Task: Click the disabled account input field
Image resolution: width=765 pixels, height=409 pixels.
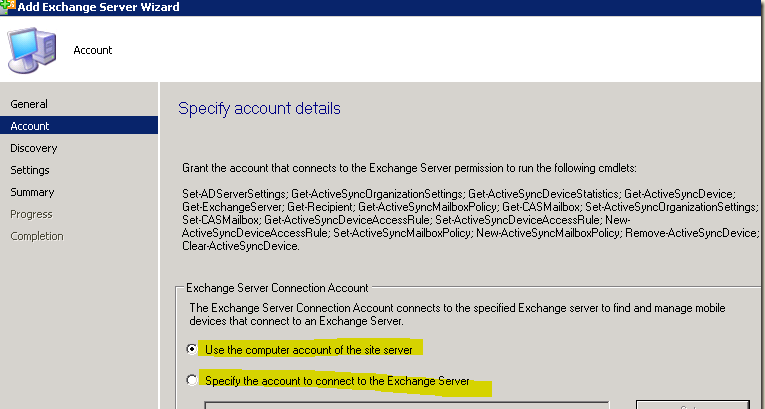Action: pyautogui.click(x=406, y=406)
